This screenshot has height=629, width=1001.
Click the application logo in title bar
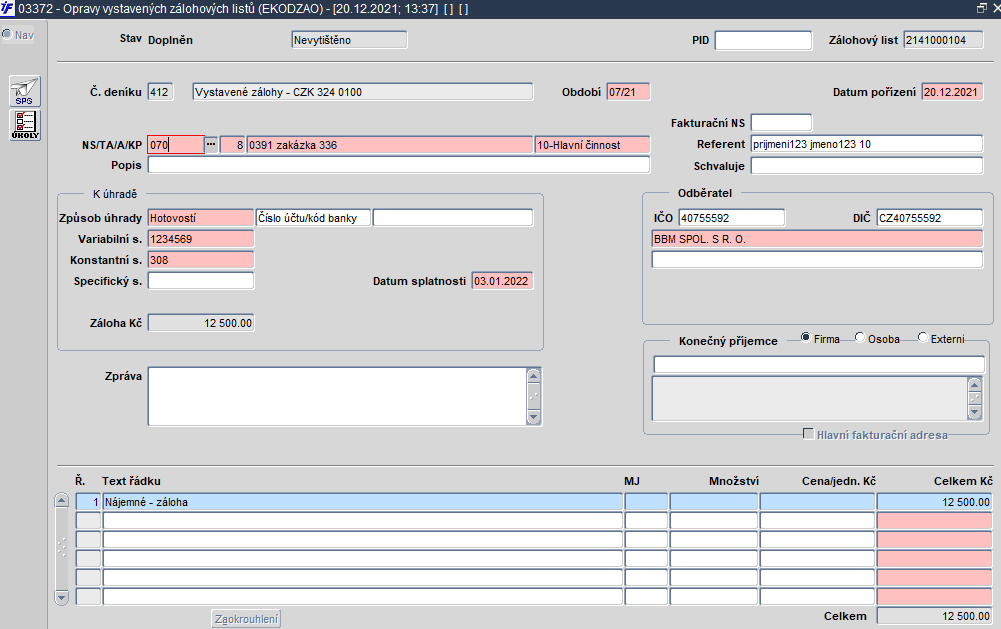coord(8,8)
